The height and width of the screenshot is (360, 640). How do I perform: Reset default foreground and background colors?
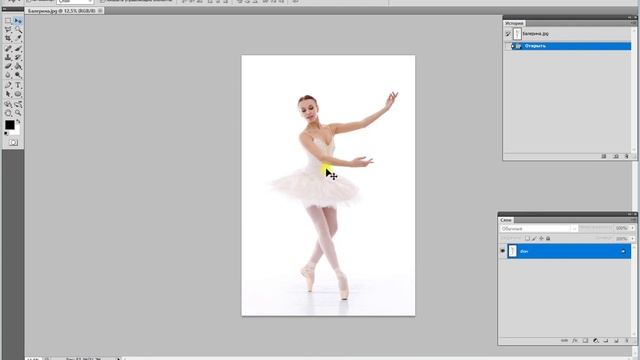[6, 133]
